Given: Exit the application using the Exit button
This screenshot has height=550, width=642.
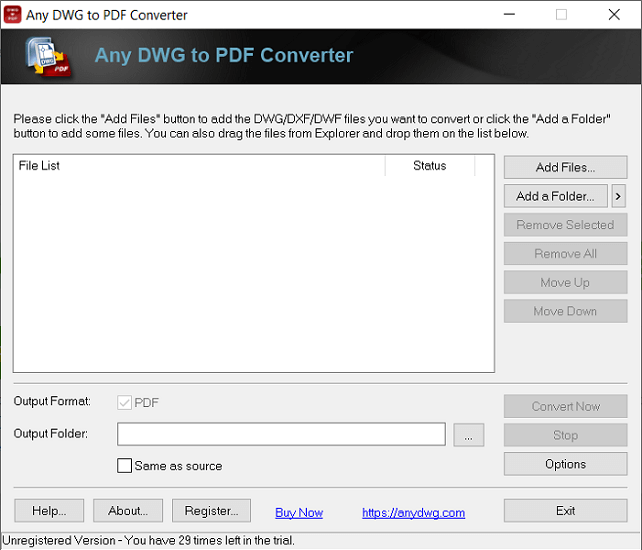Looking at the screenshot, I should 565,511.
